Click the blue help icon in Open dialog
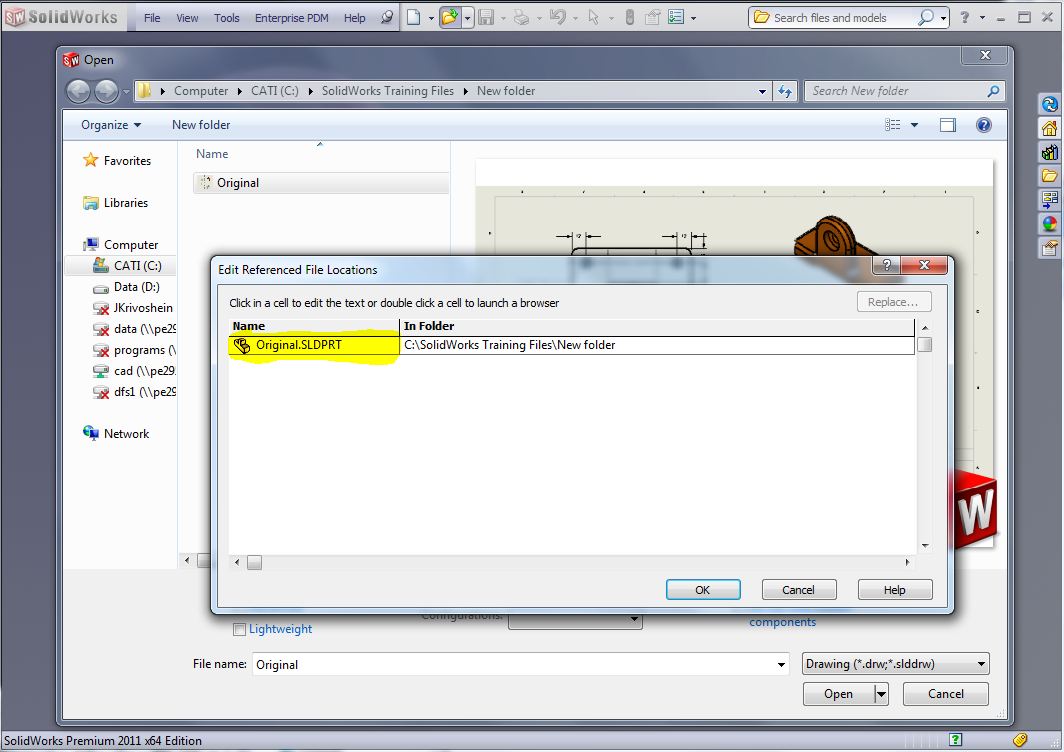This screenshot has width=1064, height=752. tap(983, 125)
